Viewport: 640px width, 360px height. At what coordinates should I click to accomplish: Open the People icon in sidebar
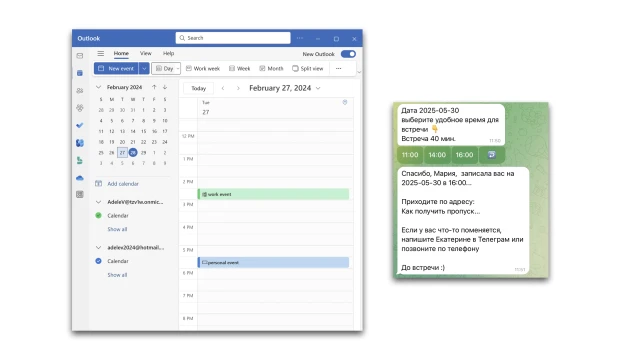pos(80,91)
